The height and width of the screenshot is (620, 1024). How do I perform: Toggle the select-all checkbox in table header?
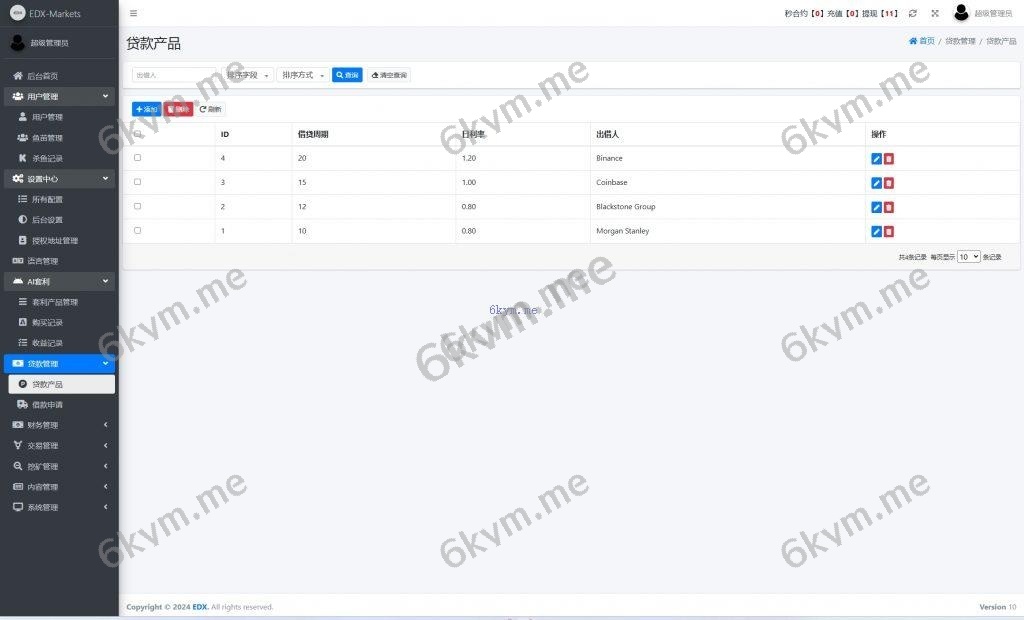click(x=137, y=134)
